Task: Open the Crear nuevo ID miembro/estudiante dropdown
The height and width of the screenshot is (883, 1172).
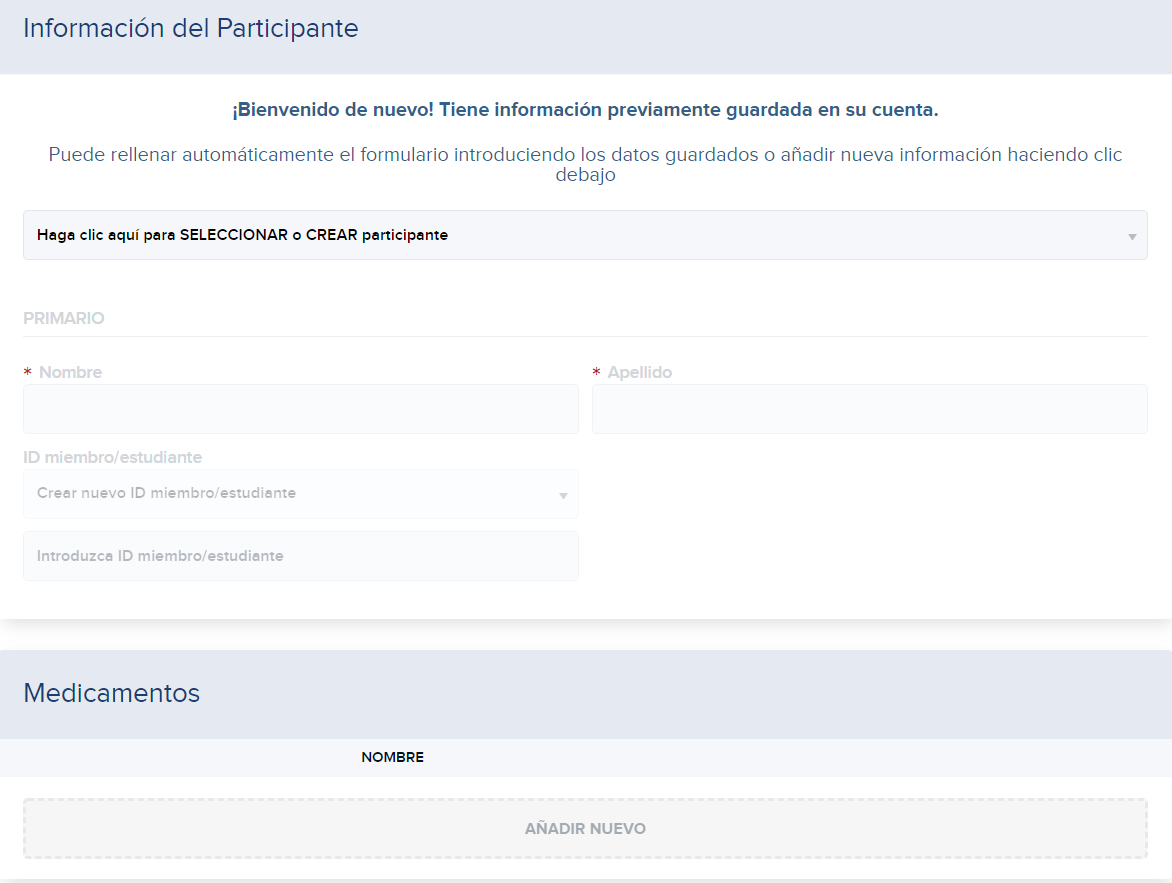Action: [x=300, y=493]
